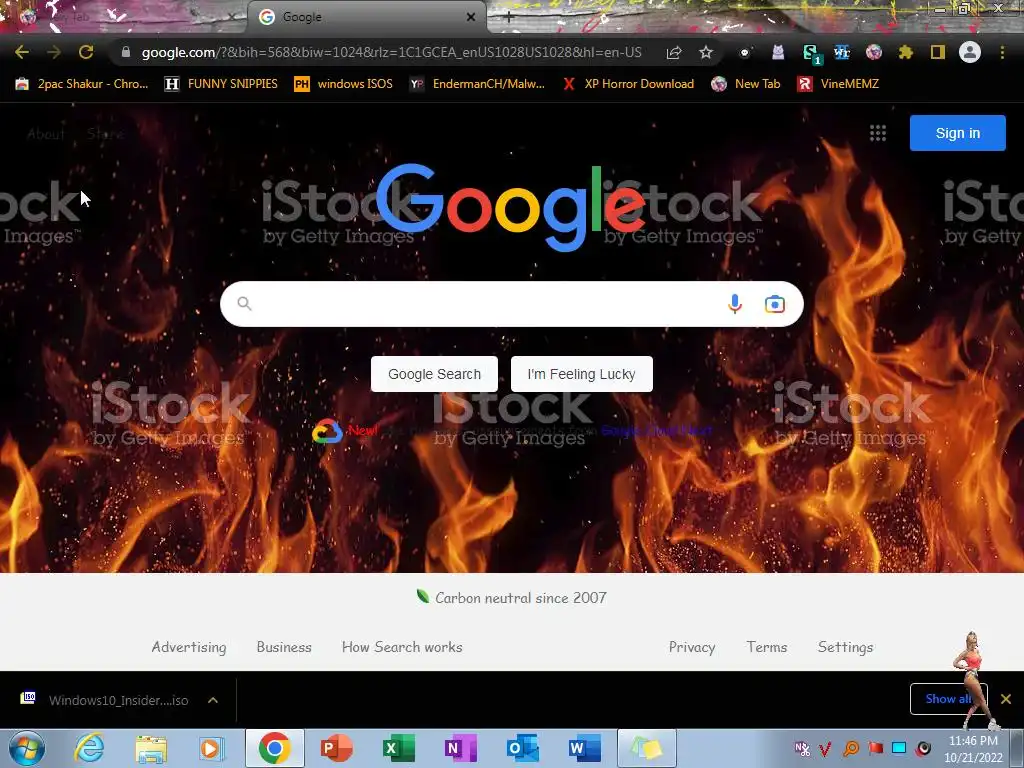
Task: Open the Extensions puzzle piece menu
Action: pyautogui.click(x=906, y=52)
